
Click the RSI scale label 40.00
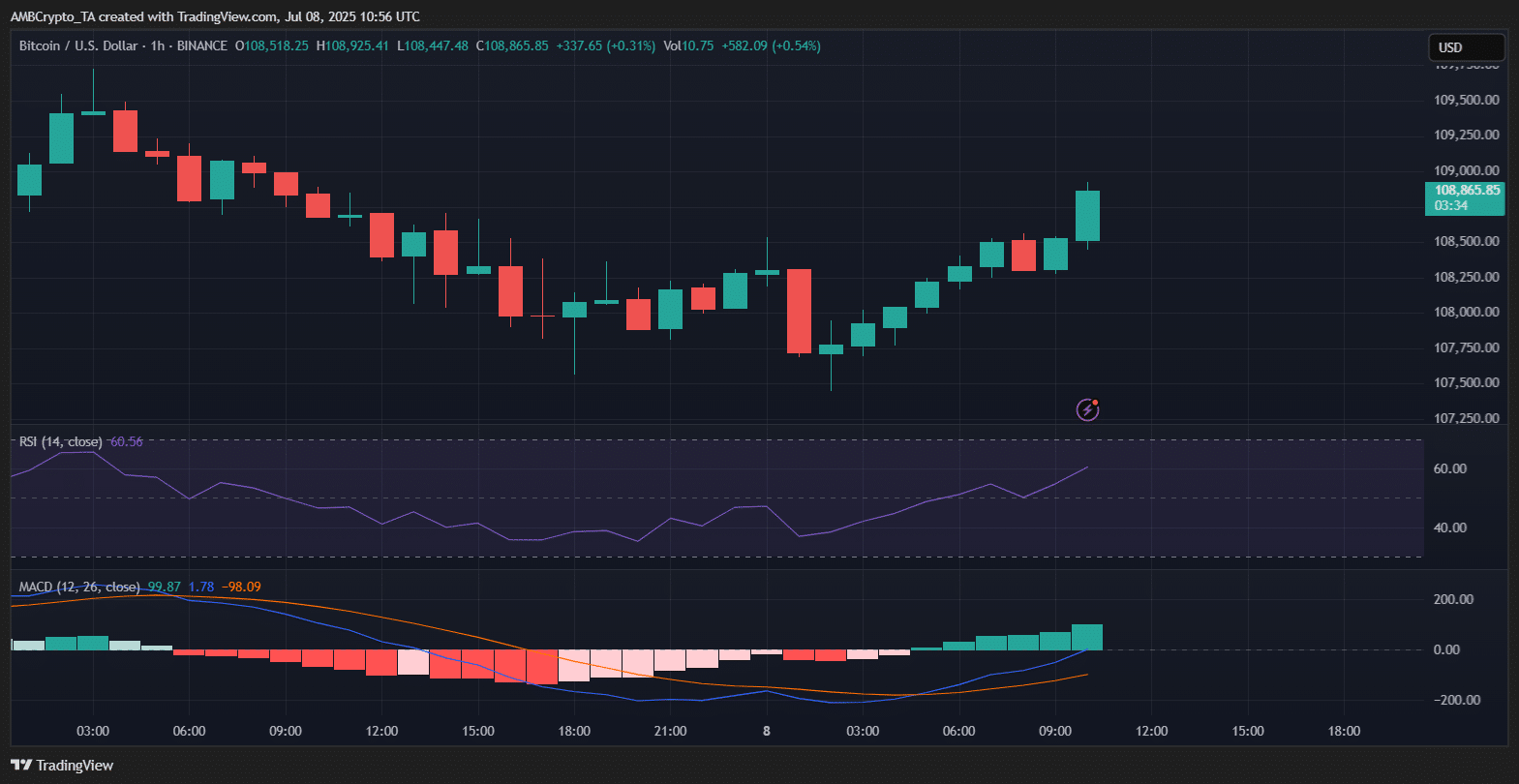coord(1449,528)
